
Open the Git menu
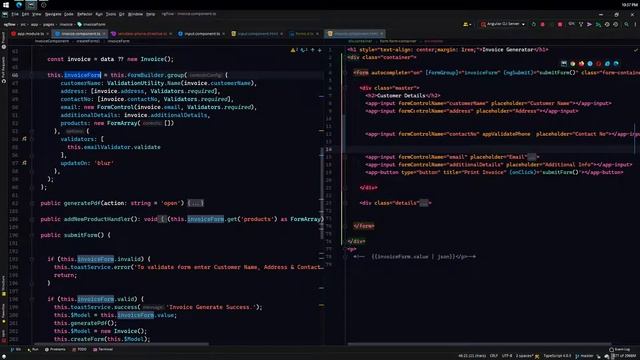pos(122,14)
